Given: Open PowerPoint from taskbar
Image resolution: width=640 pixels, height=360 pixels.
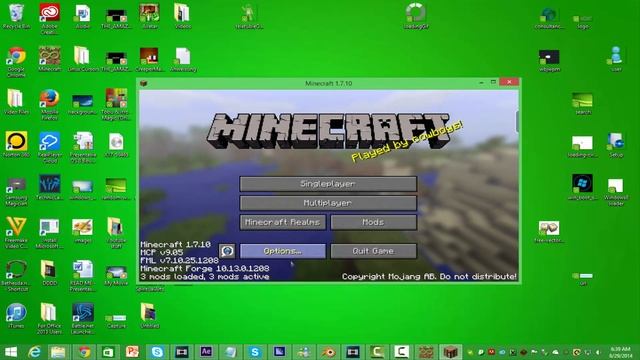Looking at the screenshot, I should tap(133, 352).
